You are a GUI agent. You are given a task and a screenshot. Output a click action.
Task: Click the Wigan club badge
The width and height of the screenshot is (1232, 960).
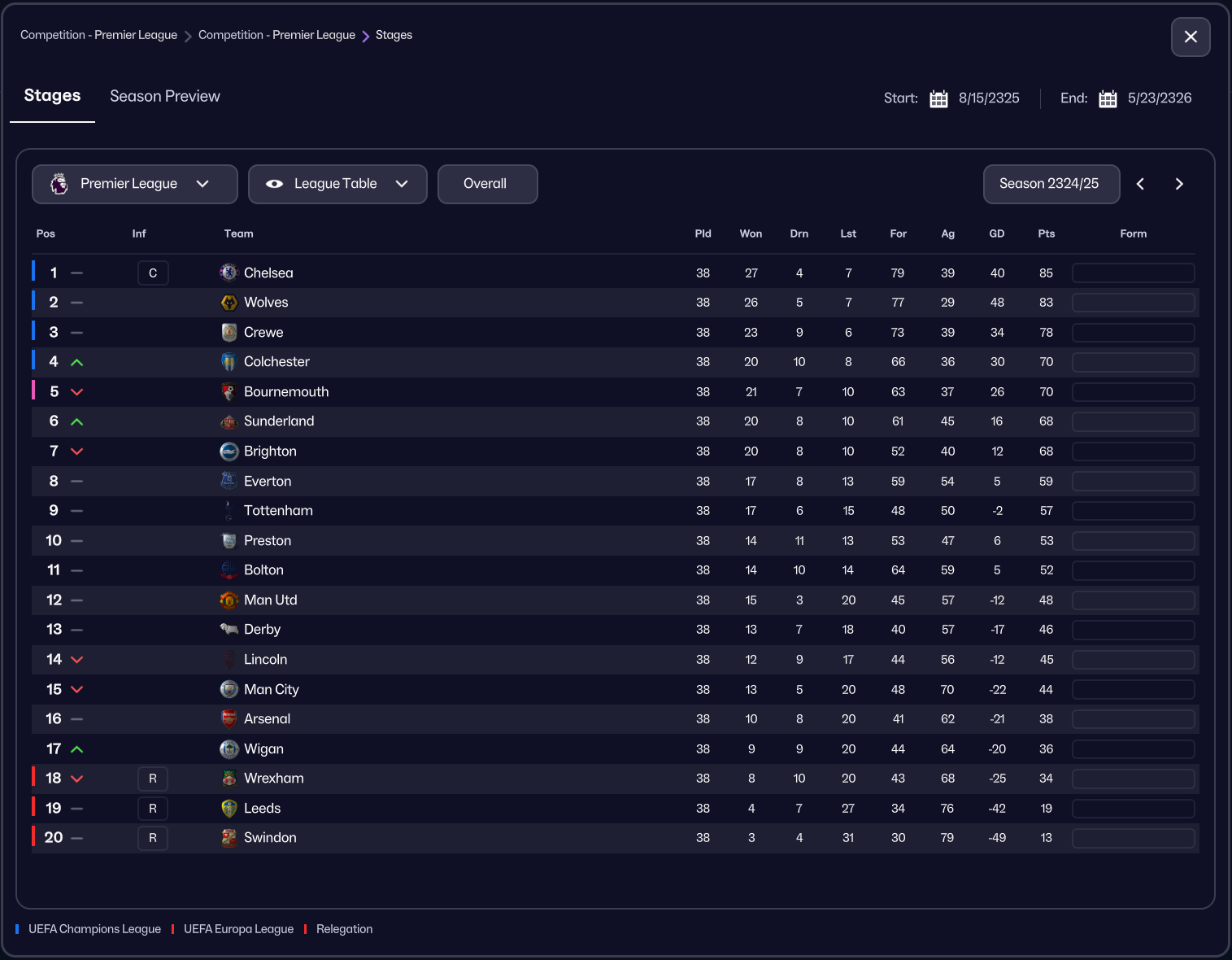[x=229, y=748]
